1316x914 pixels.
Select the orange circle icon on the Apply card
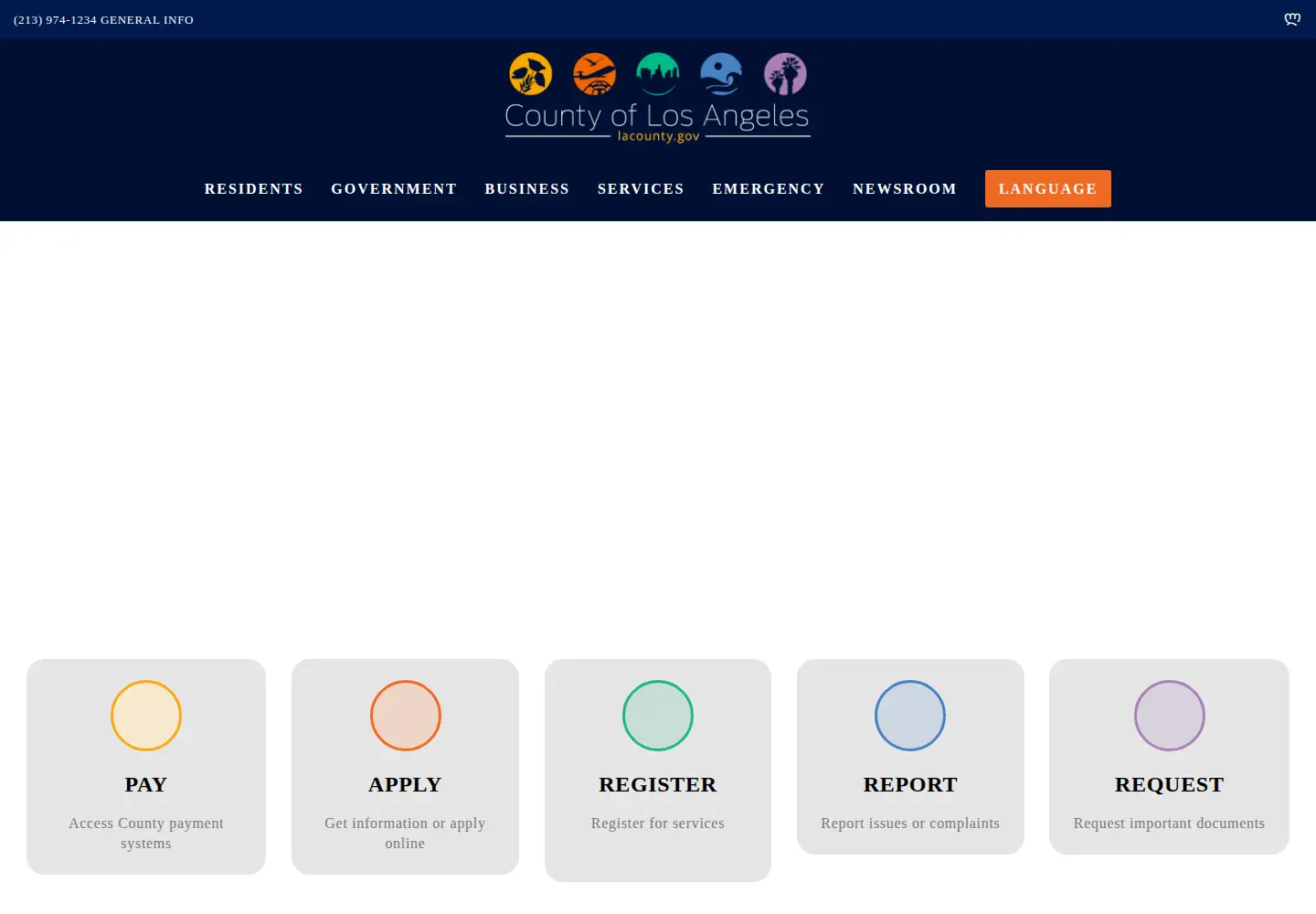[406, 716]
